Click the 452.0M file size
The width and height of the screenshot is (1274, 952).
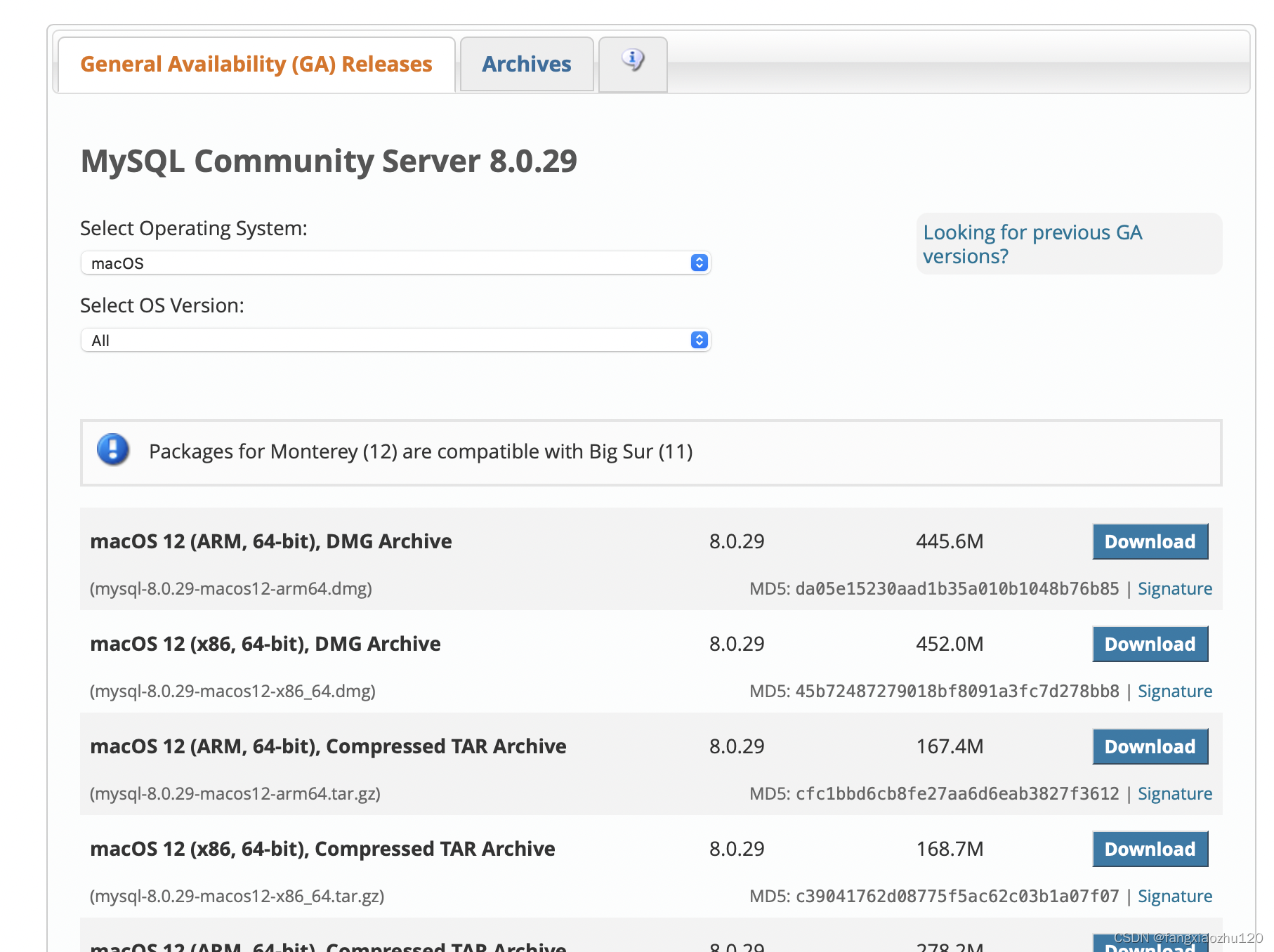point(950,644)
